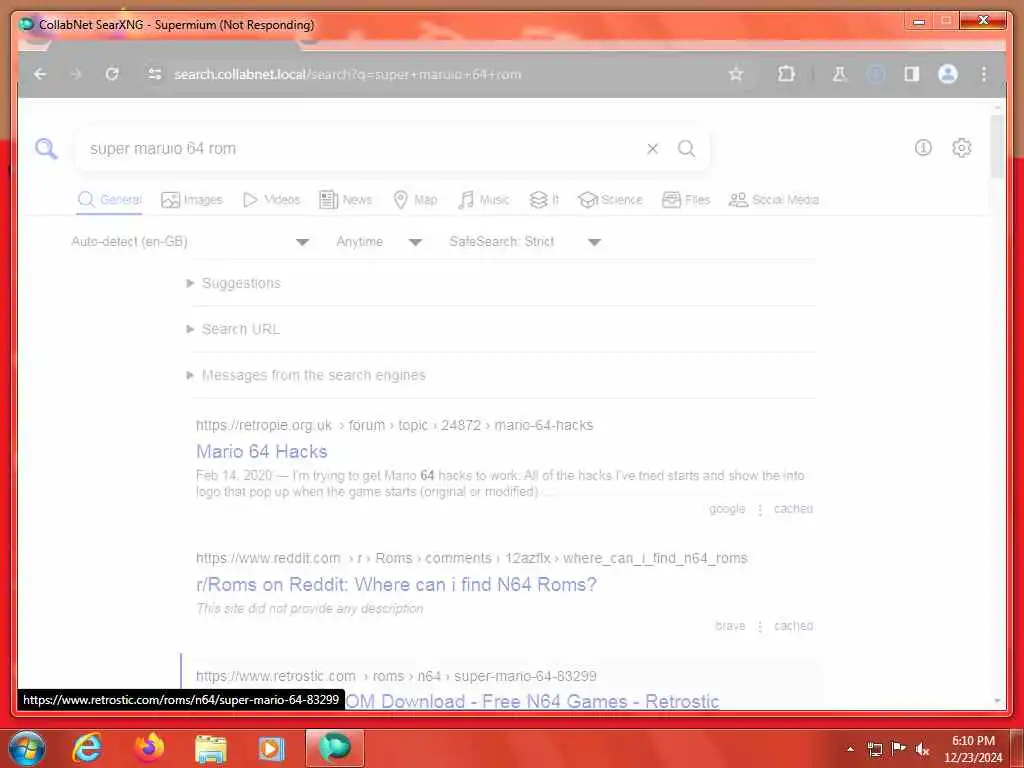
Task: Open cached copy of Reddit result
Action: (793, 626)
